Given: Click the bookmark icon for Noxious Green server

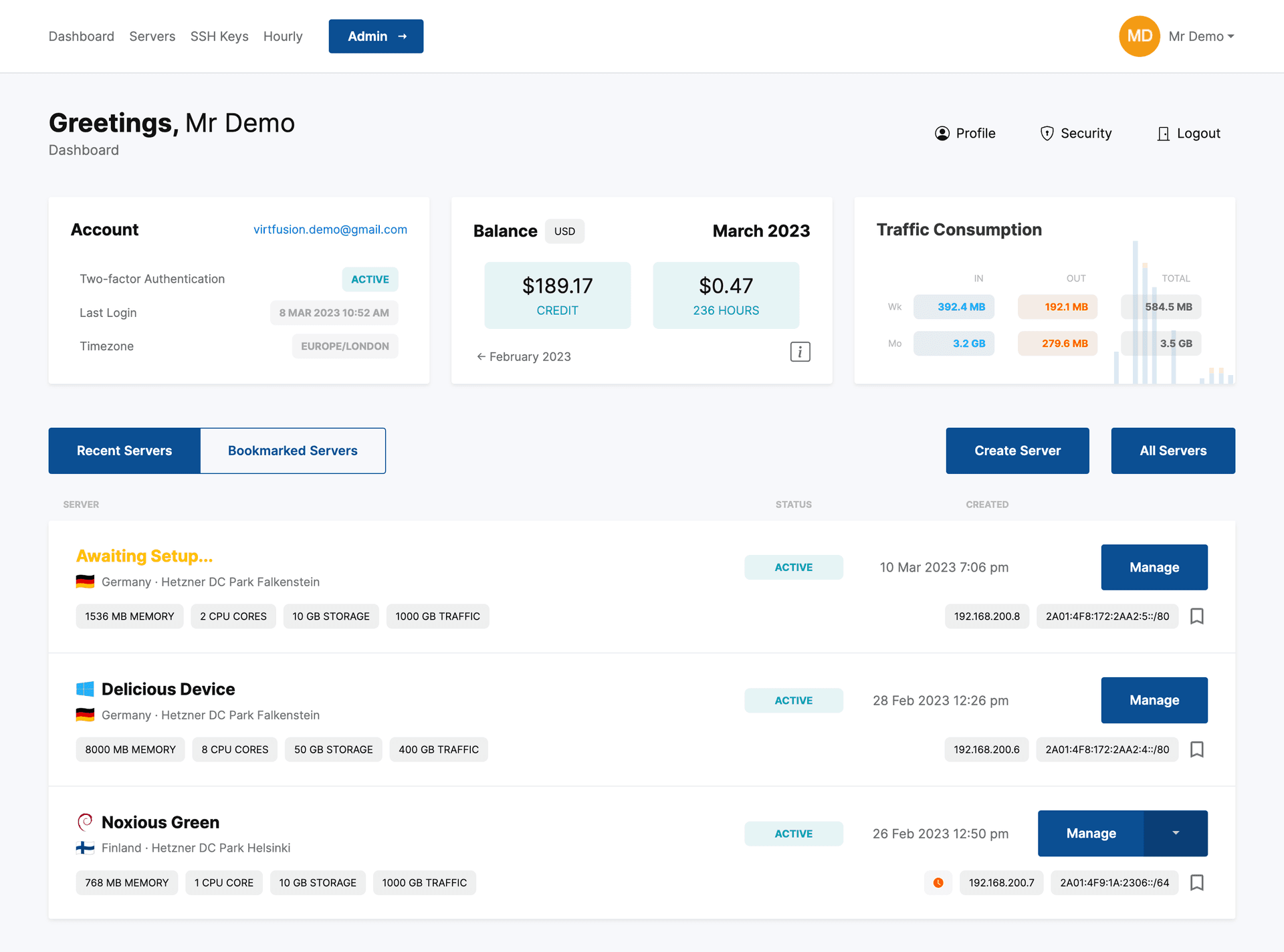Looking at the screenshot, I should (1196, 882).
